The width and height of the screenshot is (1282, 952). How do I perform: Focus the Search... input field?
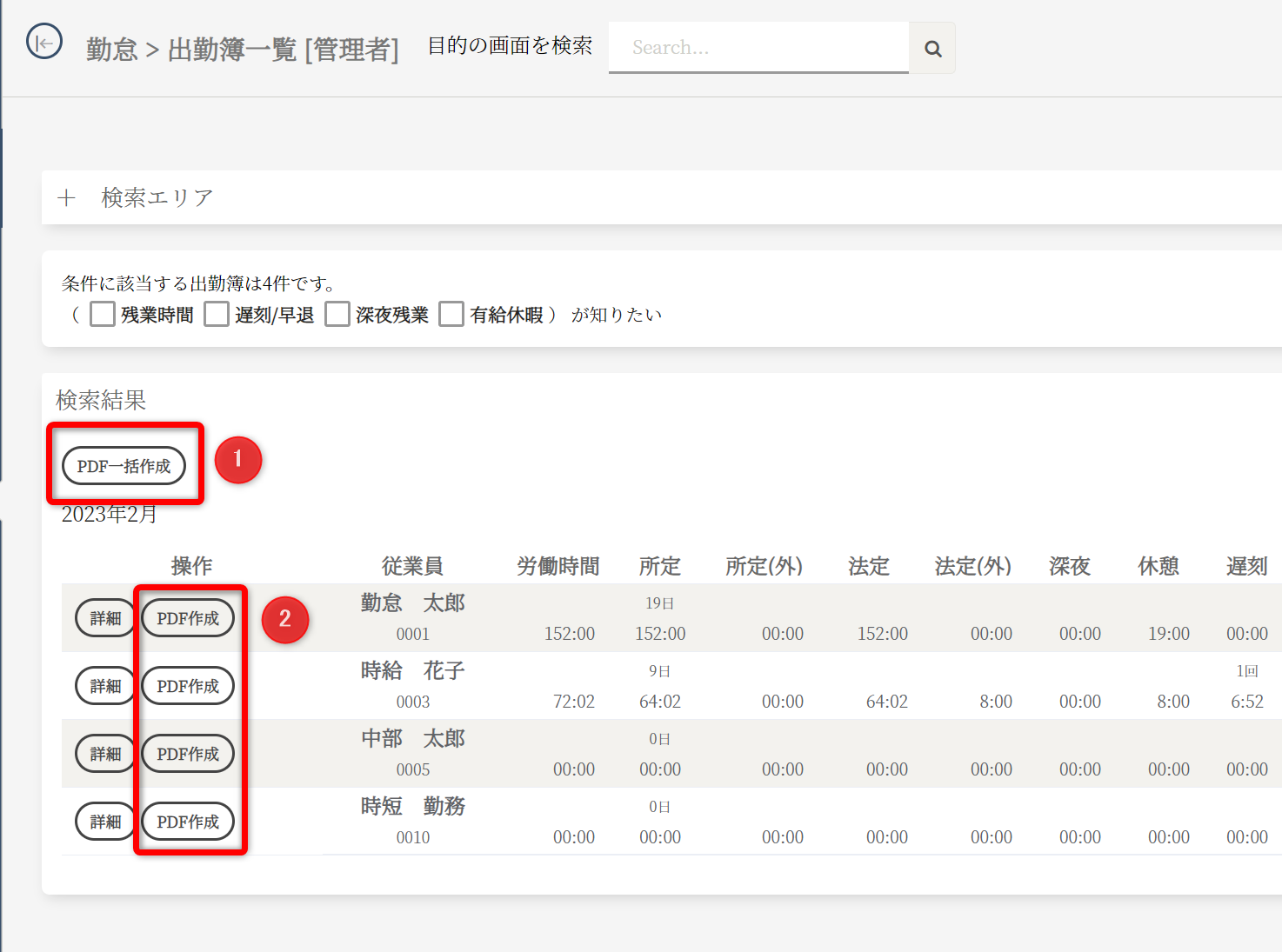point(758,48)
